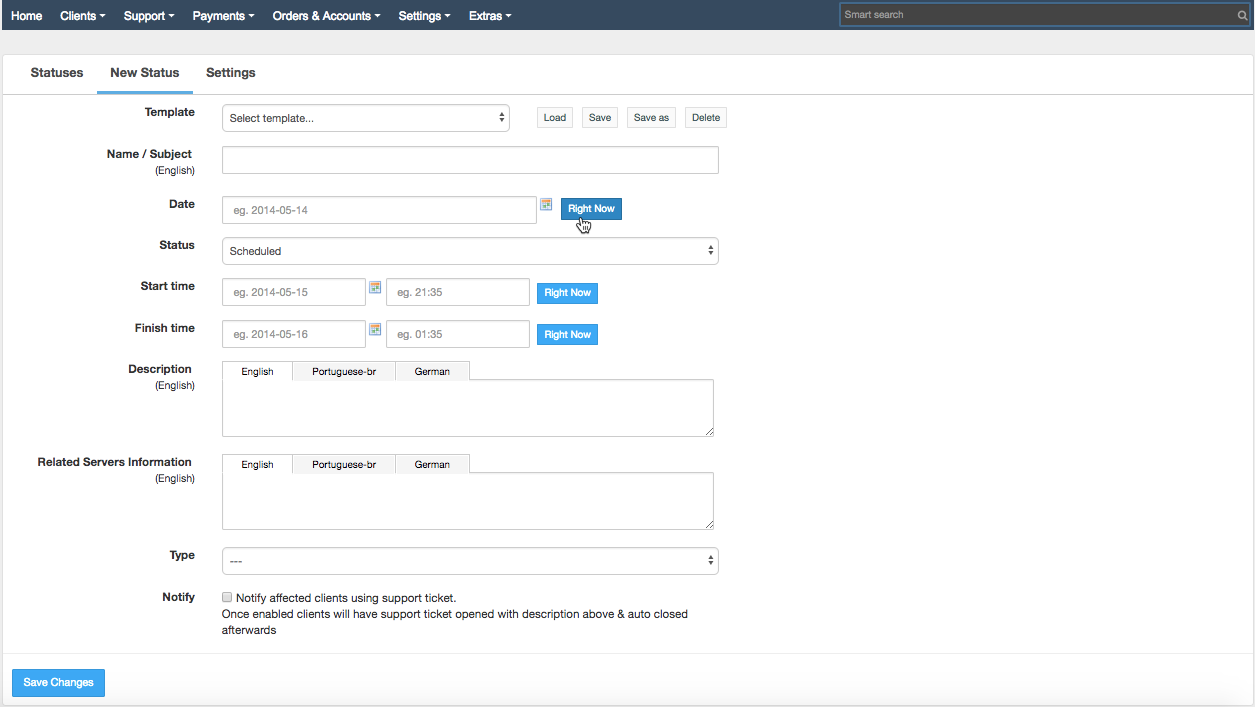Open the Type dropdown
This screenshot has height=707, width=1255.
point(470,560)
